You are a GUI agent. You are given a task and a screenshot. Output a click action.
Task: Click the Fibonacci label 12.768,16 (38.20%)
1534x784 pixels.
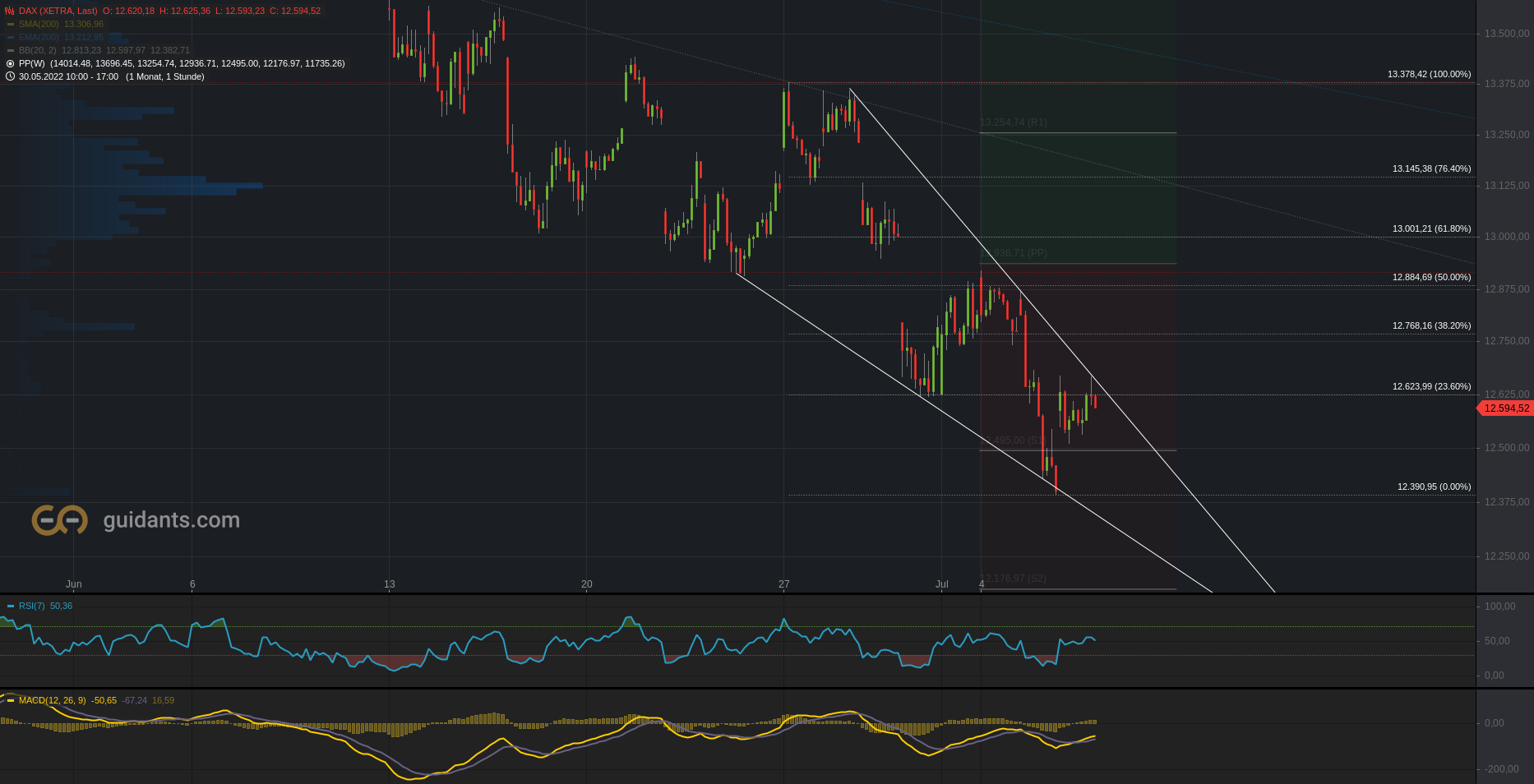pos(1432,325)
